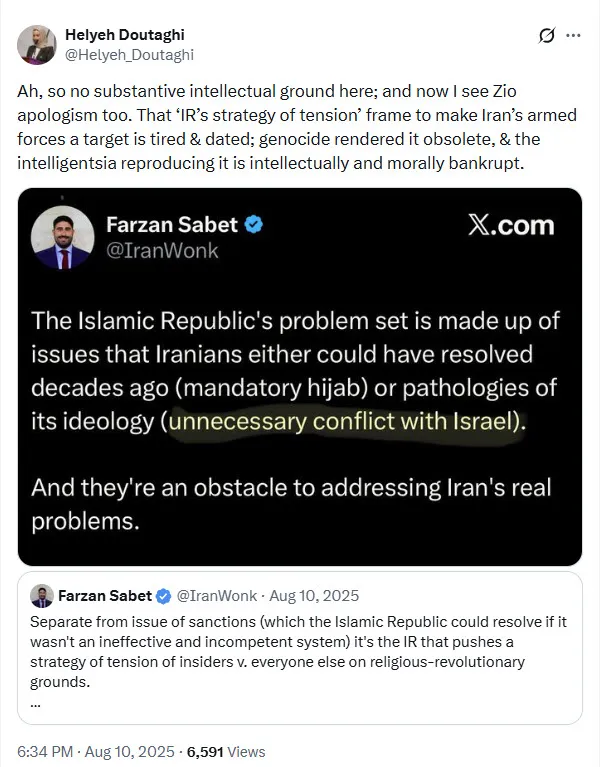This screenshot has height=767, width=616.
Task: Click the verified badge in quoted tweet
Action: pos(162,596)
